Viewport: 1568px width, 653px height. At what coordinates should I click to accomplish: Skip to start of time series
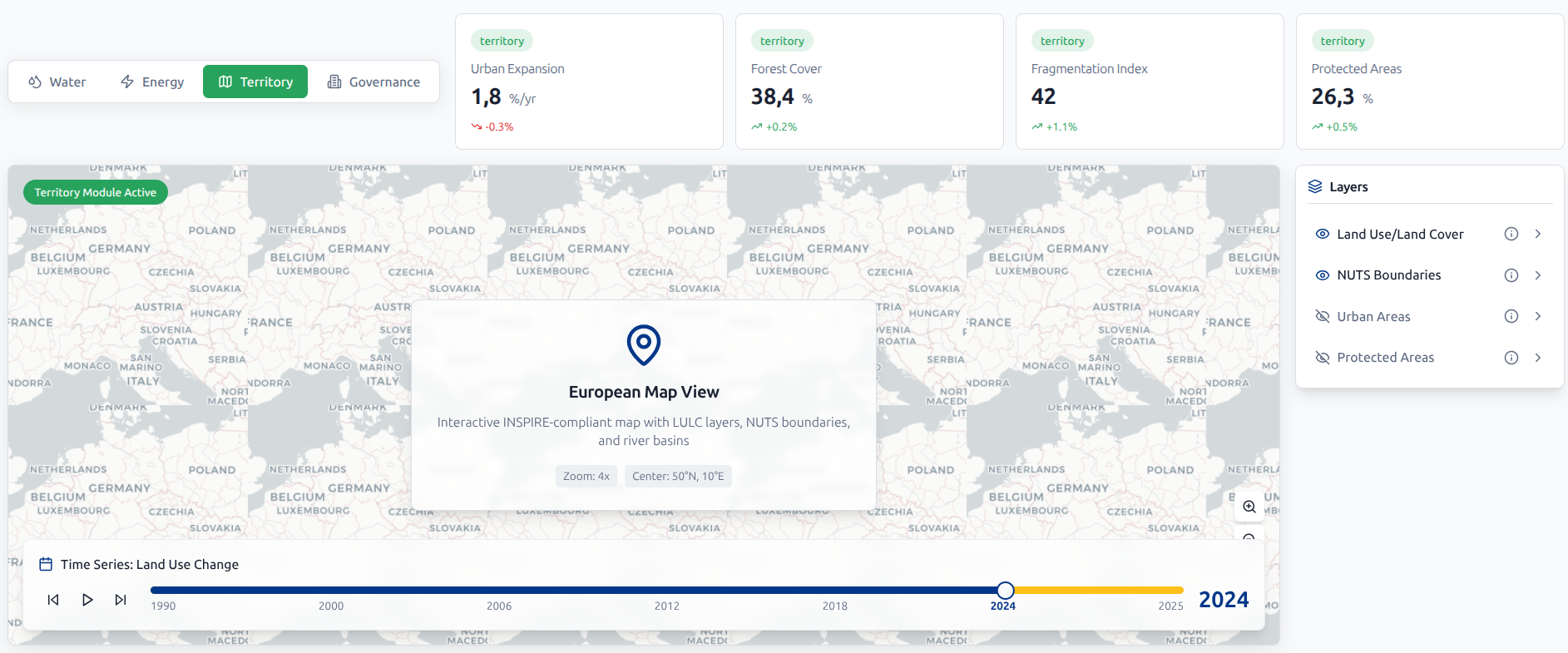point(53,600)
